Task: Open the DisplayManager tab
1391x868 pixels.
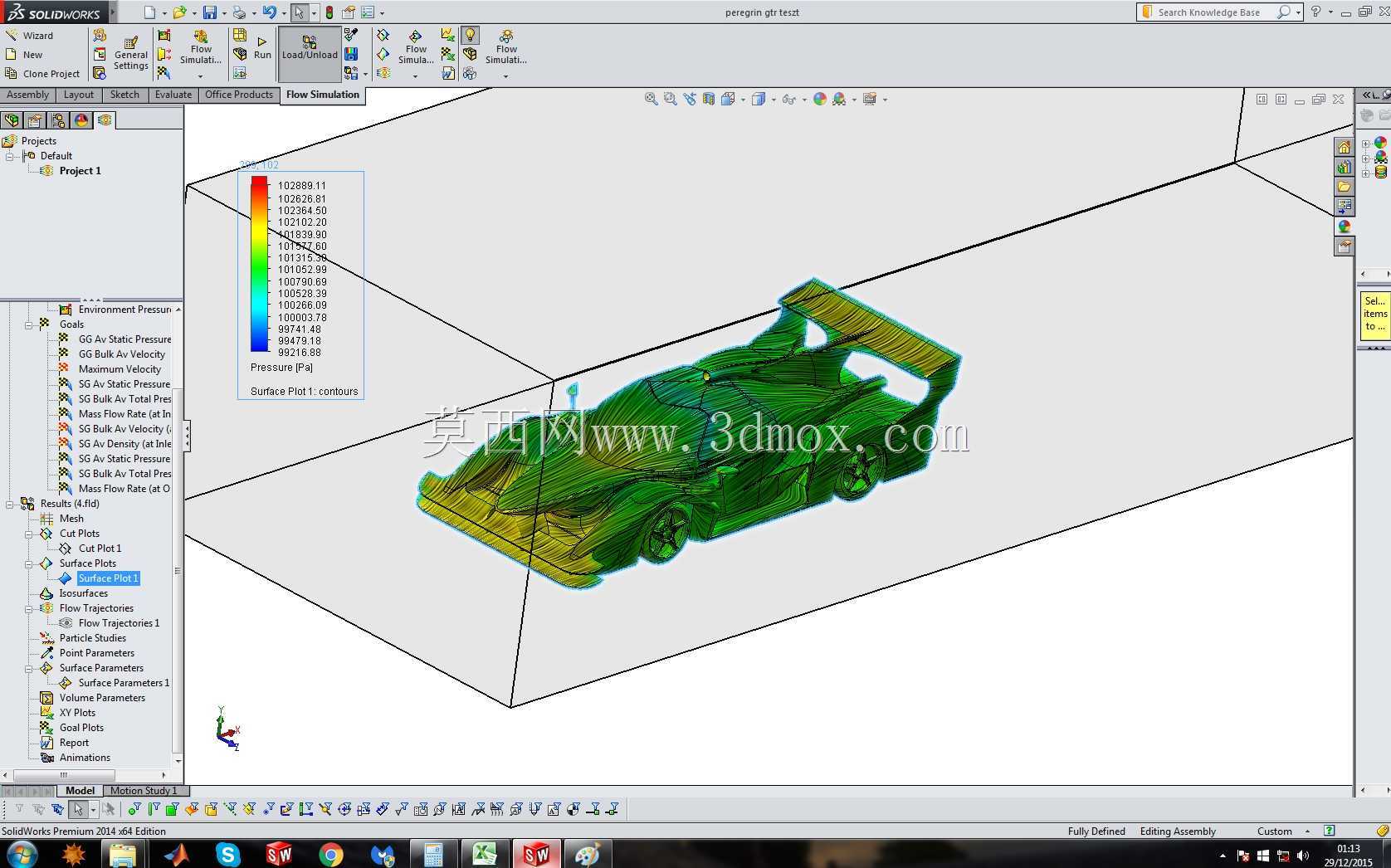Action: (x=81, y=120)
